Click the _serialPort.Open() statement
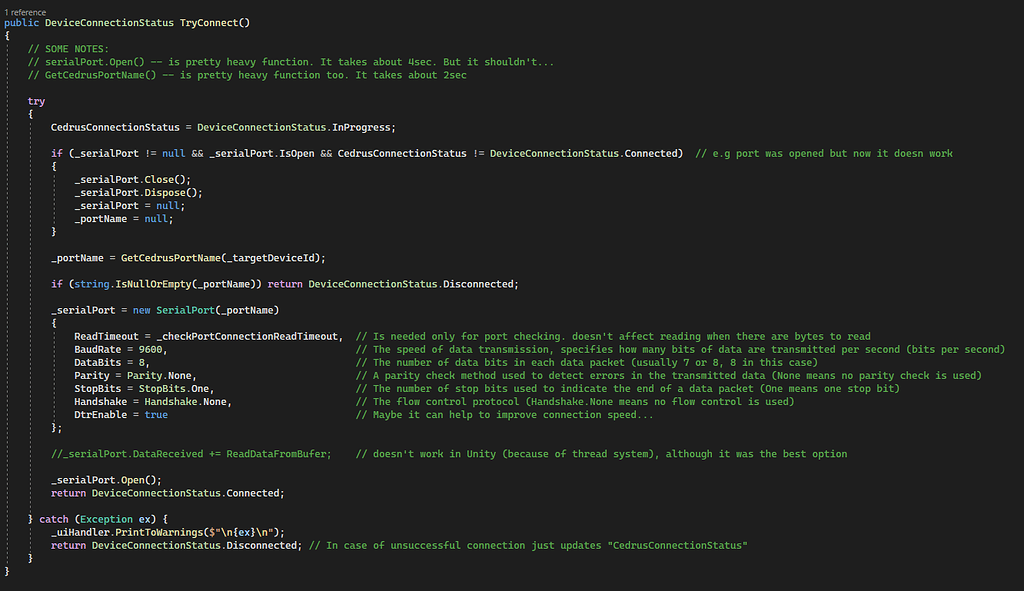 click(x=106, y=480)
